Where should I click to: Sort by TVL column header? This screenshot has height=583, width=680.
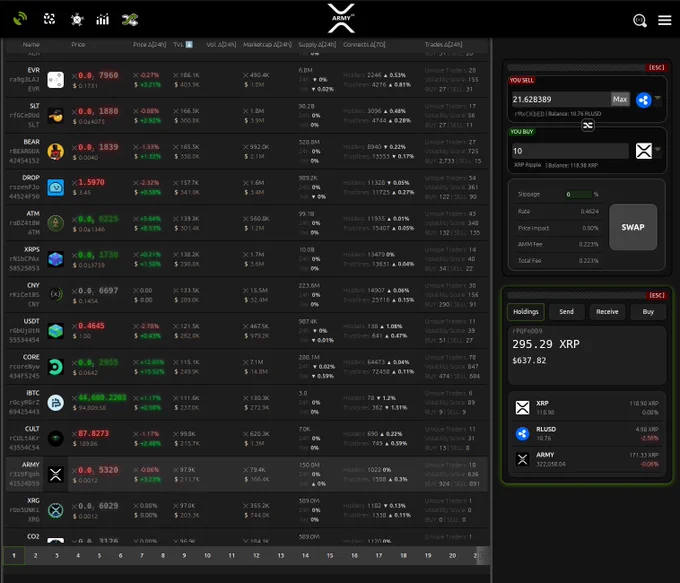tap(183, 44)
